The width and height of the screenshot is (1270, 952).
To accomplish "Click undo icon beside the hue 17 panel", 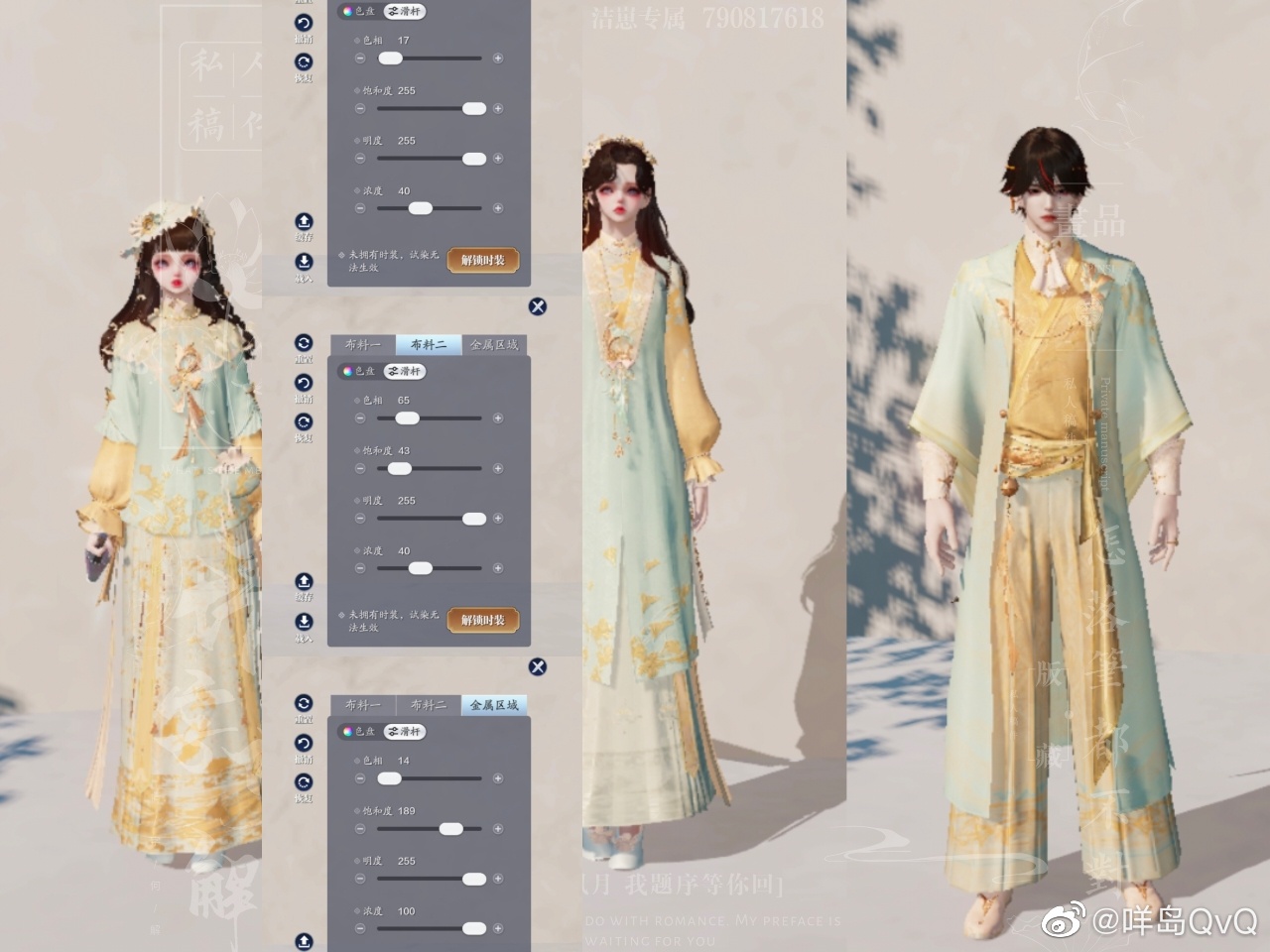I will click(x=304, y=23).
